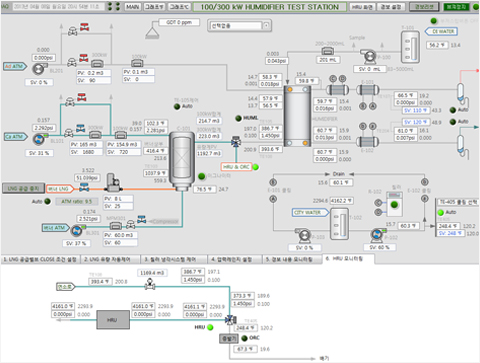Switch to the 6. HRU monitoring tab
The height and width of the screenshot is (363, 480).
[348, 259]
